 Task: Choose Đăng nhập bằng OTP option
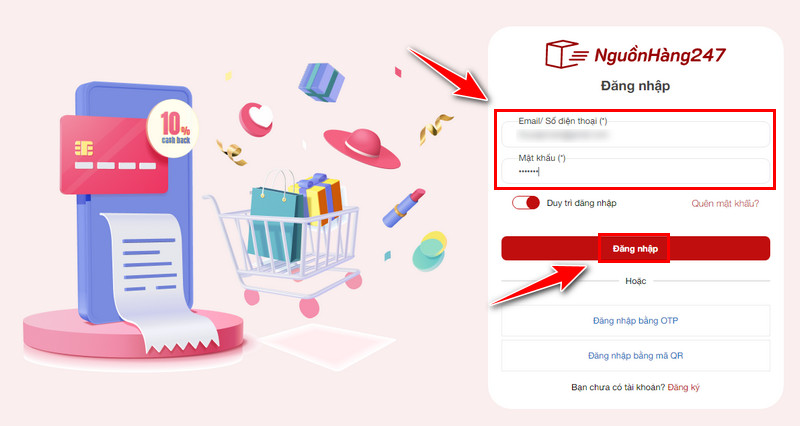pyautogui.click(x=635, y=320)
